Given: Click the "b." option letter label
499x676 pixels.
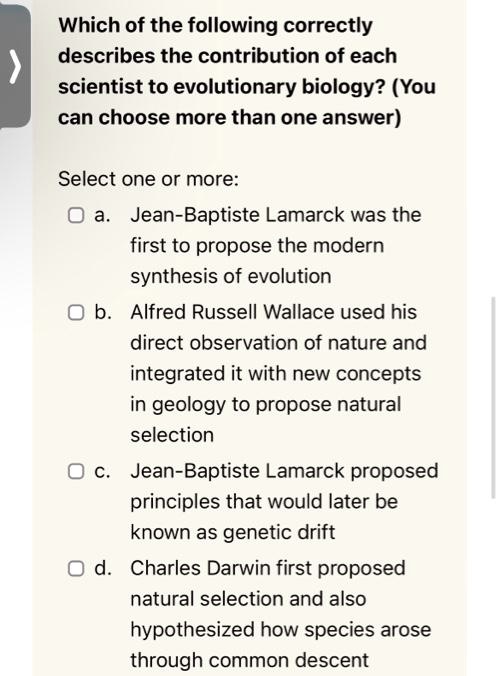Looking at the screenshot, I should pos(103,313).
